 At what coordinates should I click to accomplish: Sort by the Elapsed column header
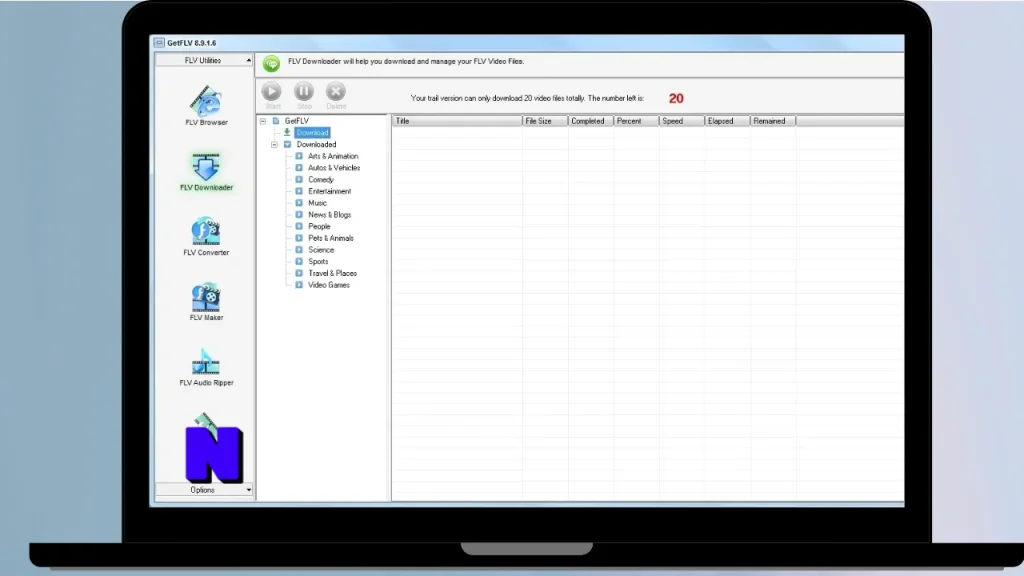(728, 121)
